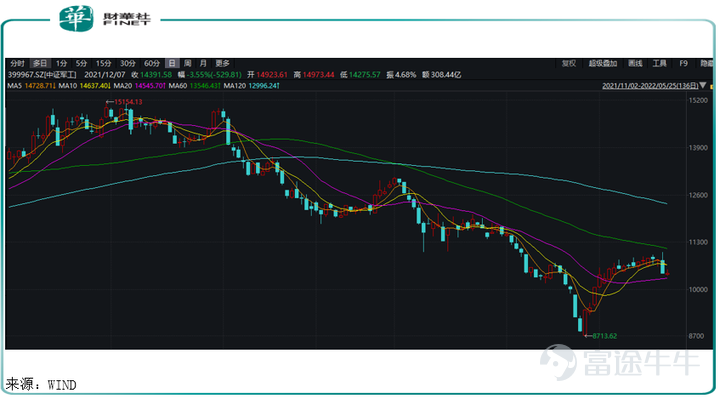Switch chart to 60分 interval
Image resolution: width=720 pixels, height=399 pixels.
click(152, 63)
